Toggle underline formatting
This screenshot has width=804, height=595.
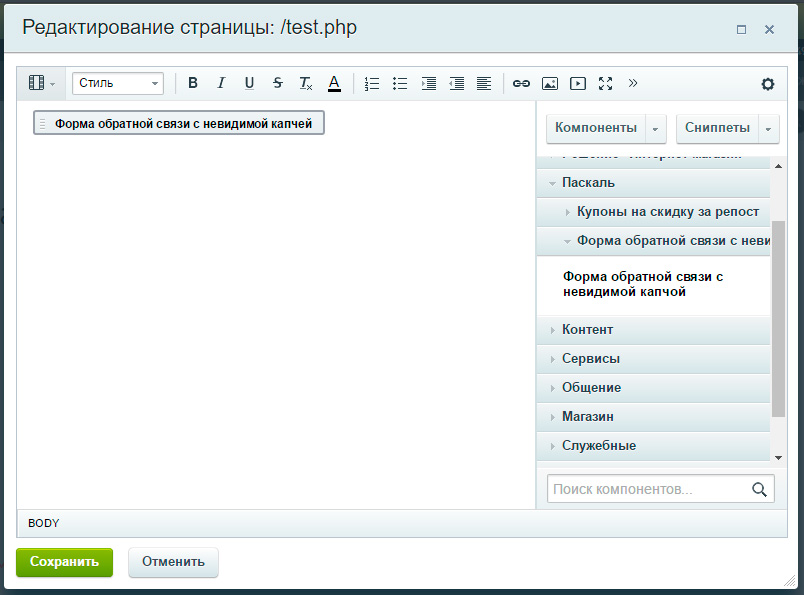pos(249,84)
